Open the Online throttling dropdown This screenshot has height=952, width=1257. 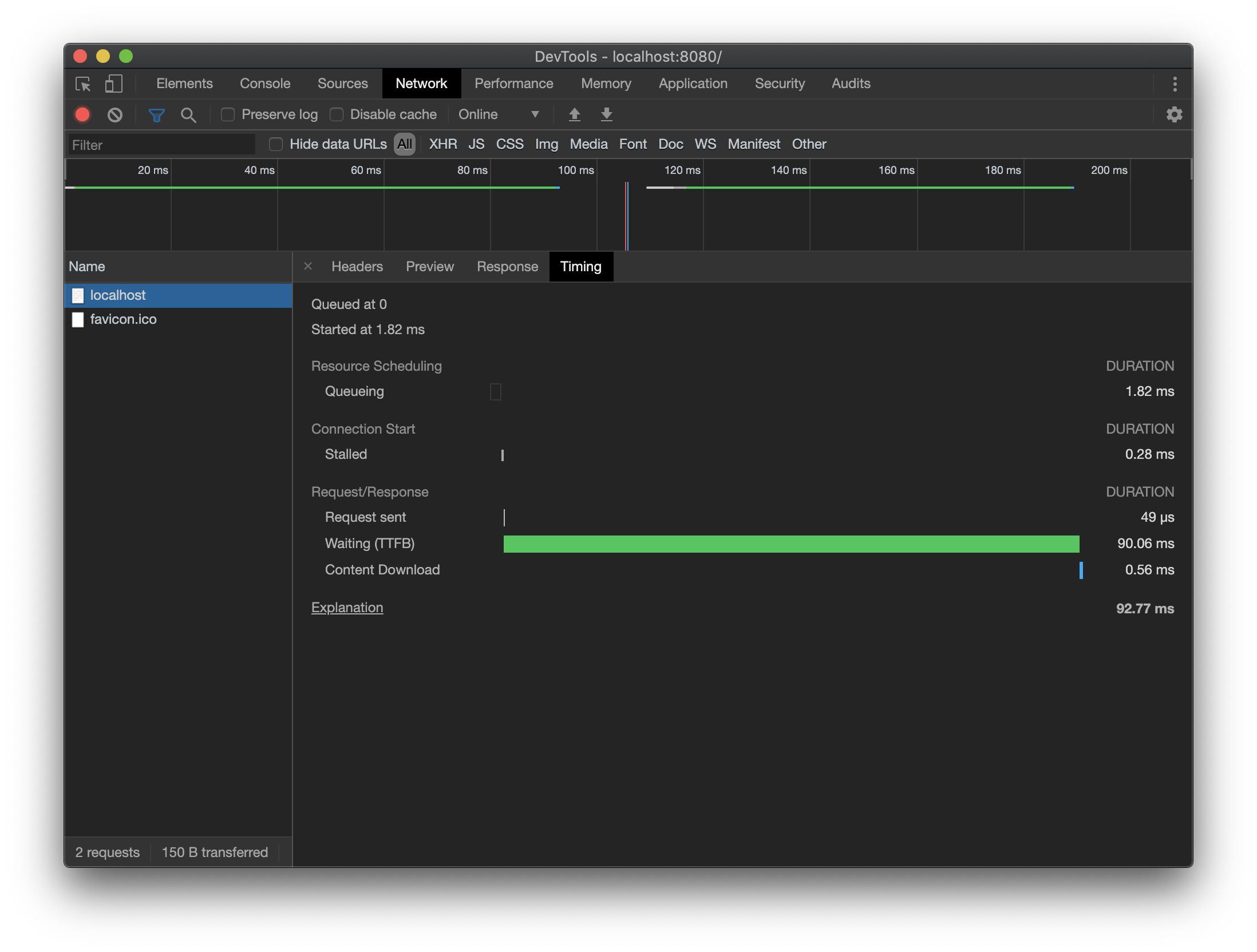point(499,115)
